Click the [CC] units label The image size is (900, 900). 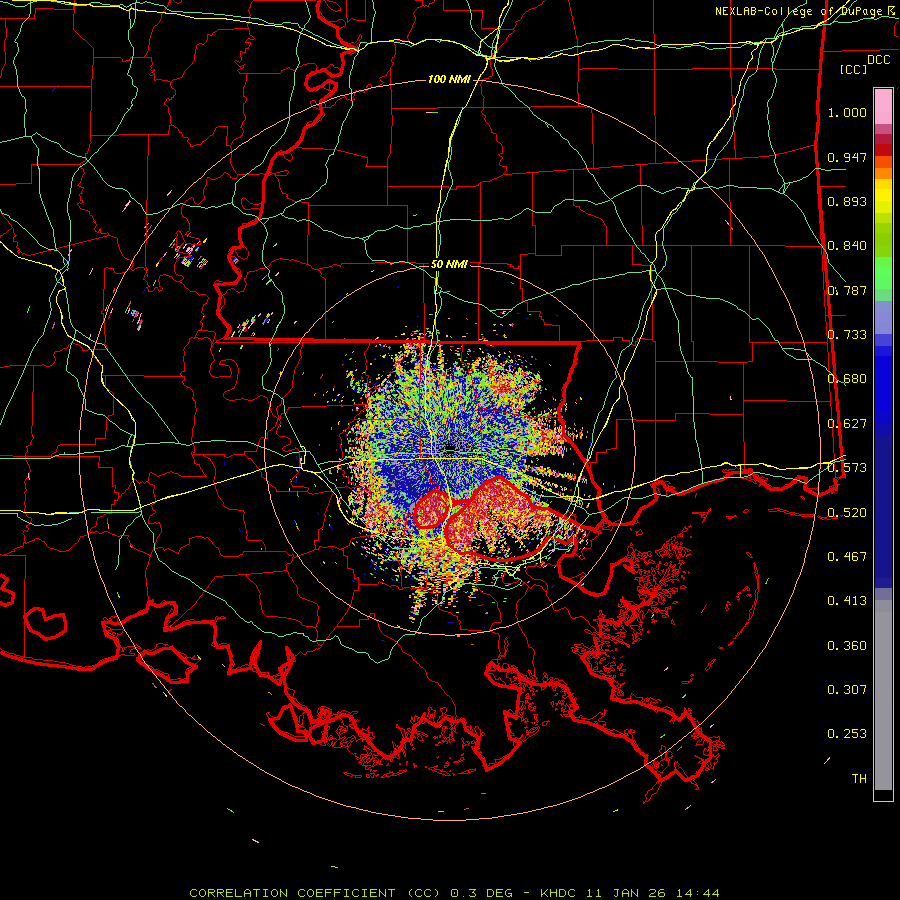pyautogui.click(x=854, y=69)
